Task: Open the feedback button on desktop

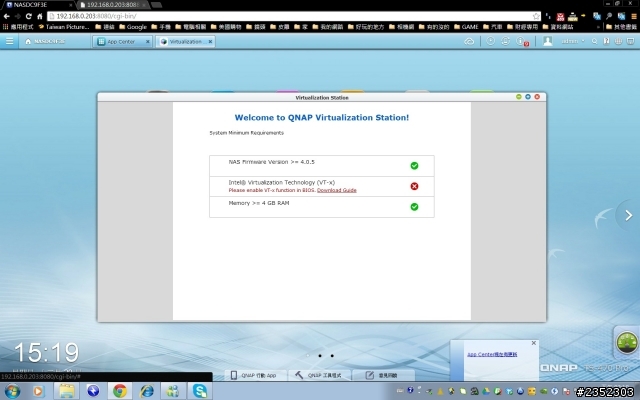Action: 383,375
